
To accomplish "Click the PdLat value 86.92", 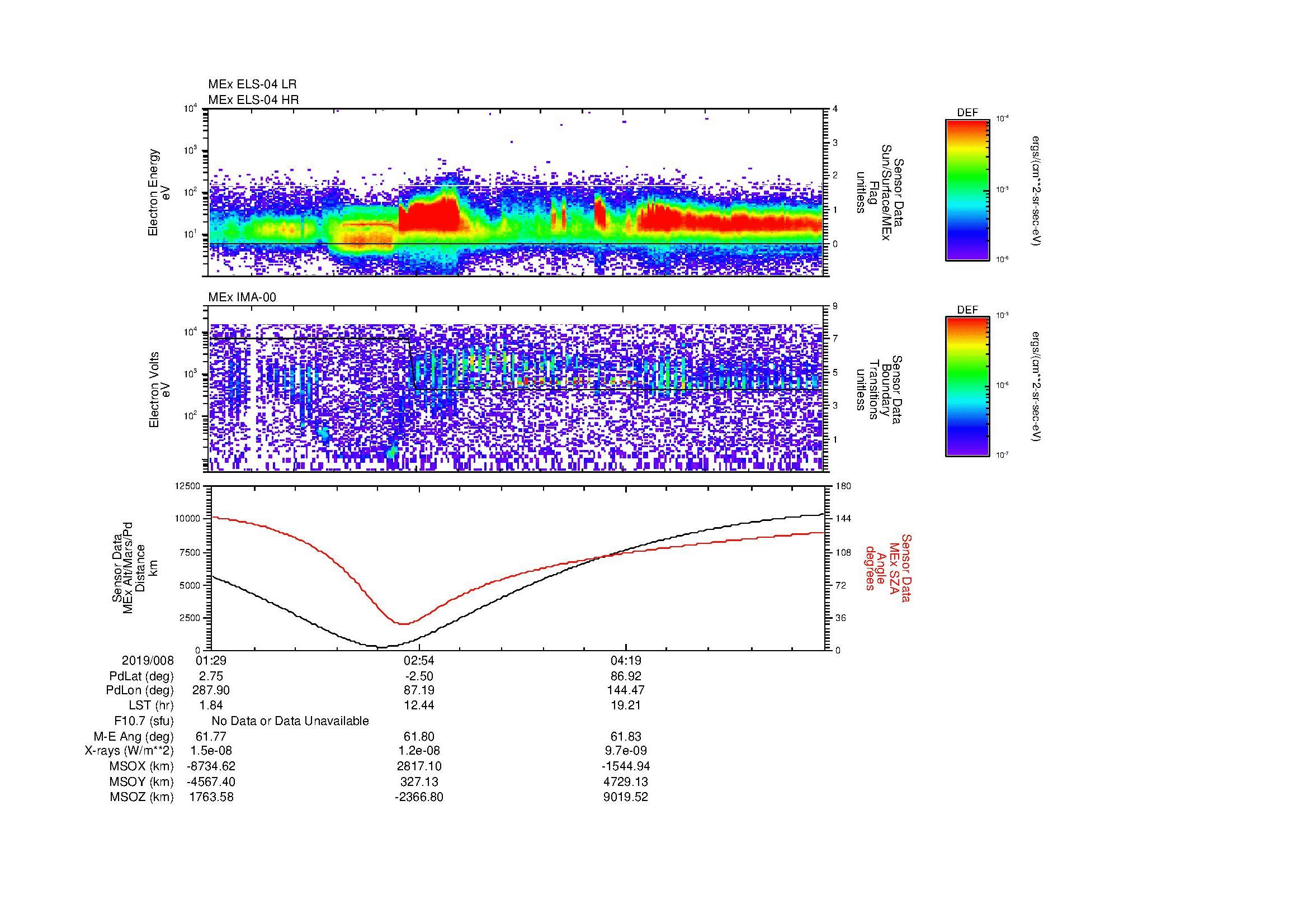I will 626,676.
